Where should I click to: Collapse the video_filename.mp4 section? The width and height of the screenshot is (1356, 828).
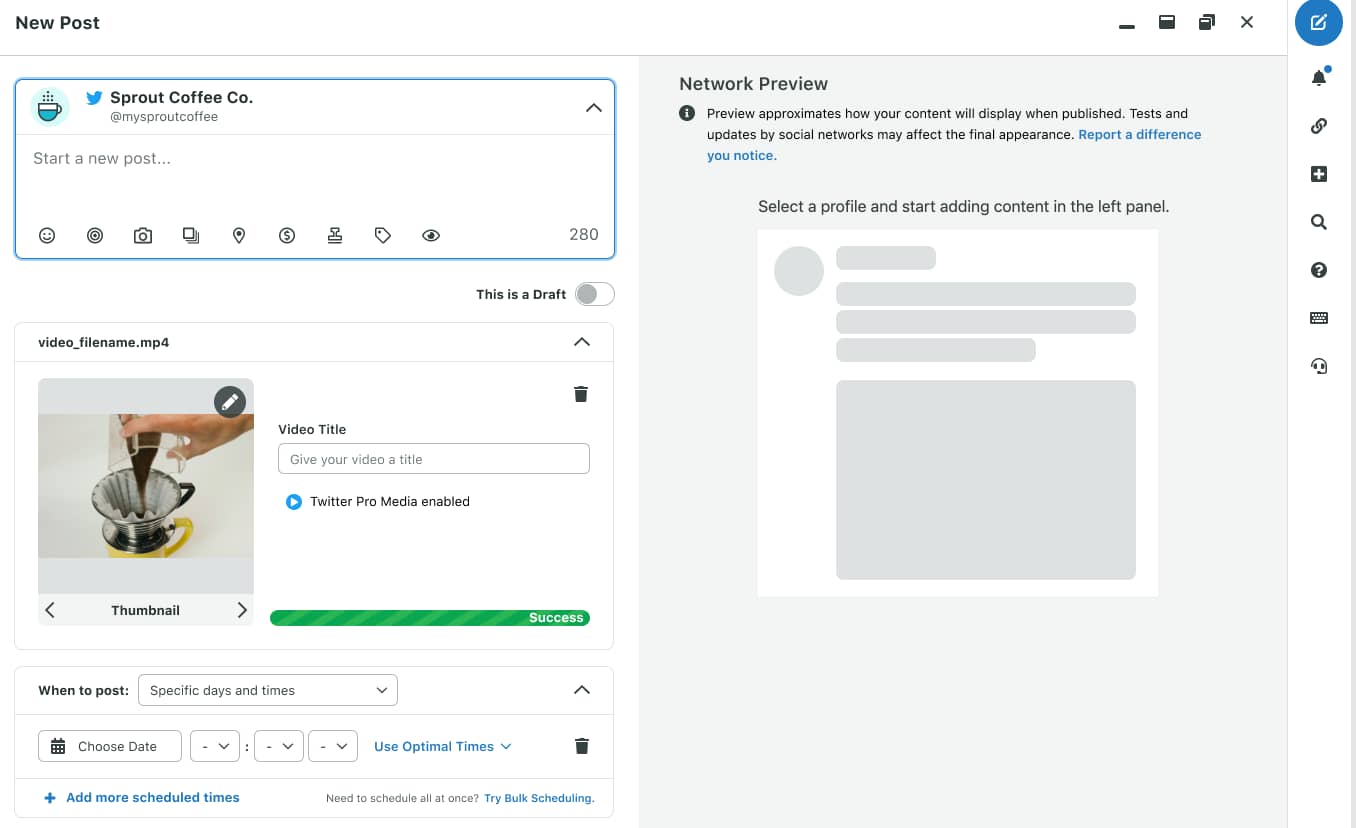tap(581, 341)
